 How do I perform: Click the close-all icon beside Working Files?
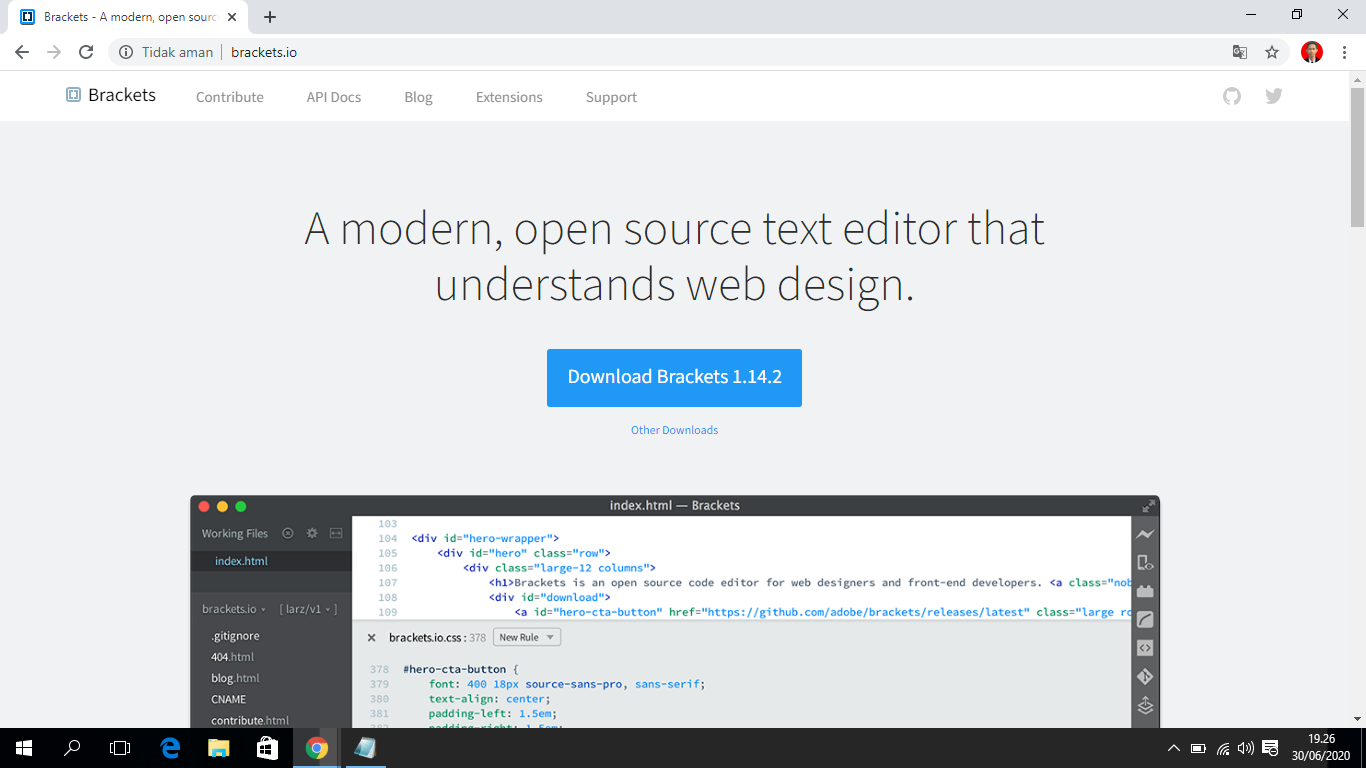click(x=288, y=533)
